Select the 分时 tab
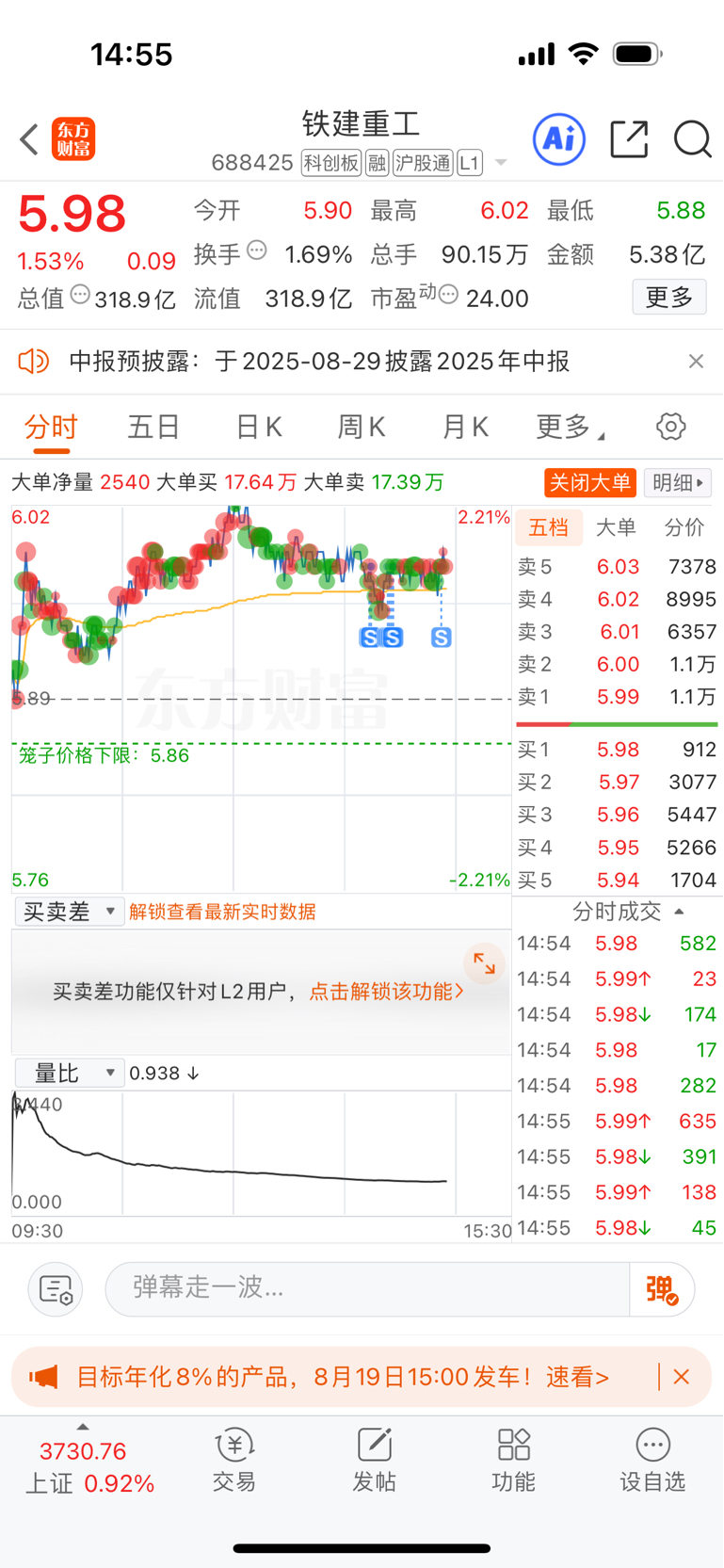The width and height of the screenshot is (724, 1568). coord(51,427)
